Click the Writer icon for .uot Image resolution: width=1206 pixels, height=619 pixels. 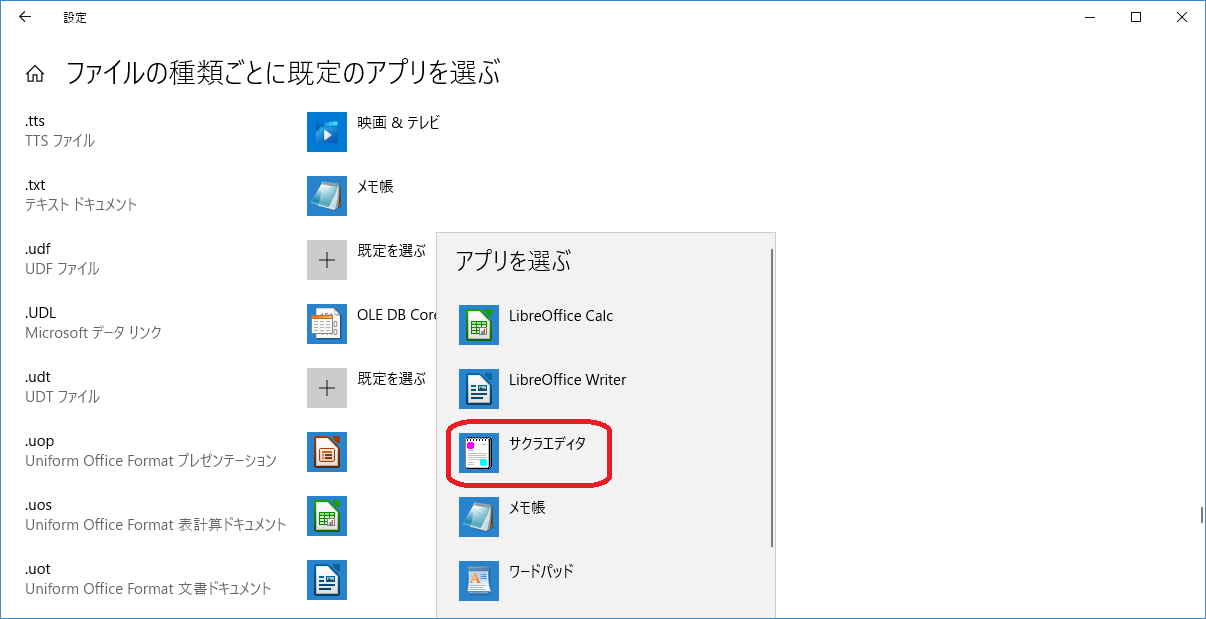click(x=327, y=580)
